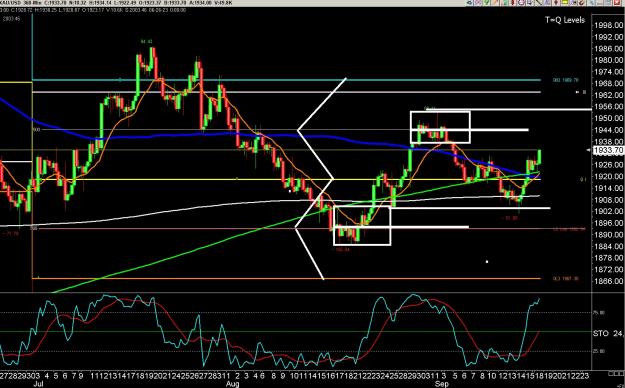
Task: Select the black diagonal trendline tool icon
Action: pos(539,2)
